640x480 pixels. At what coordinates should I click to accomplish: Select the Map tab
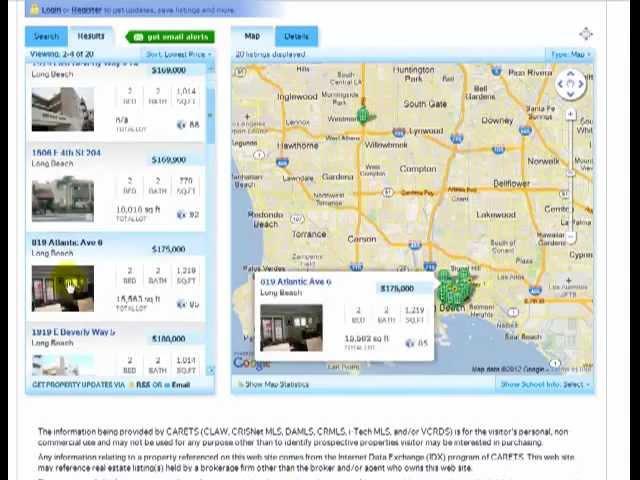tap(252, 36)
